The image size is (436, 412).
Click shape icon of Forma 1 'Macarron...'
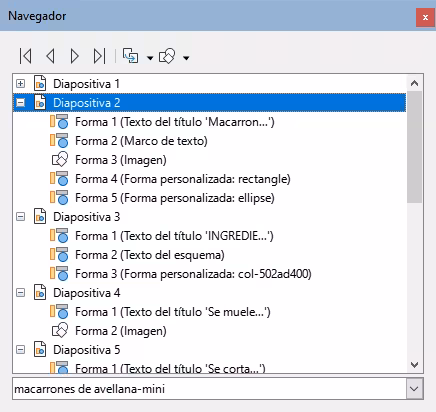(x=59, y=122)
